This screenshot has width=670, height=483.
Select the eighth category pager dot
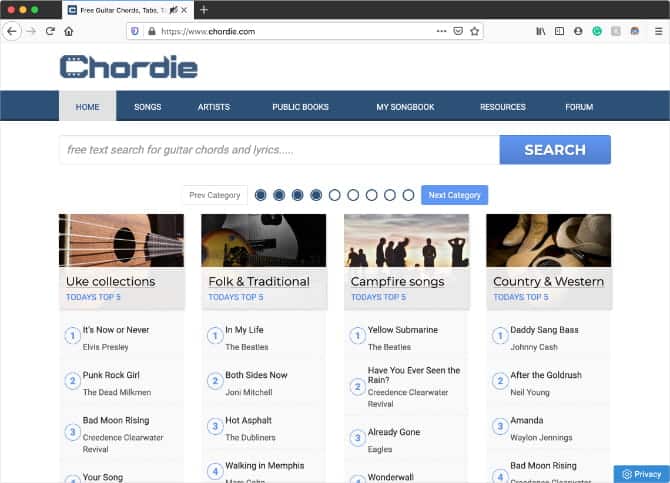pos(390,195)
